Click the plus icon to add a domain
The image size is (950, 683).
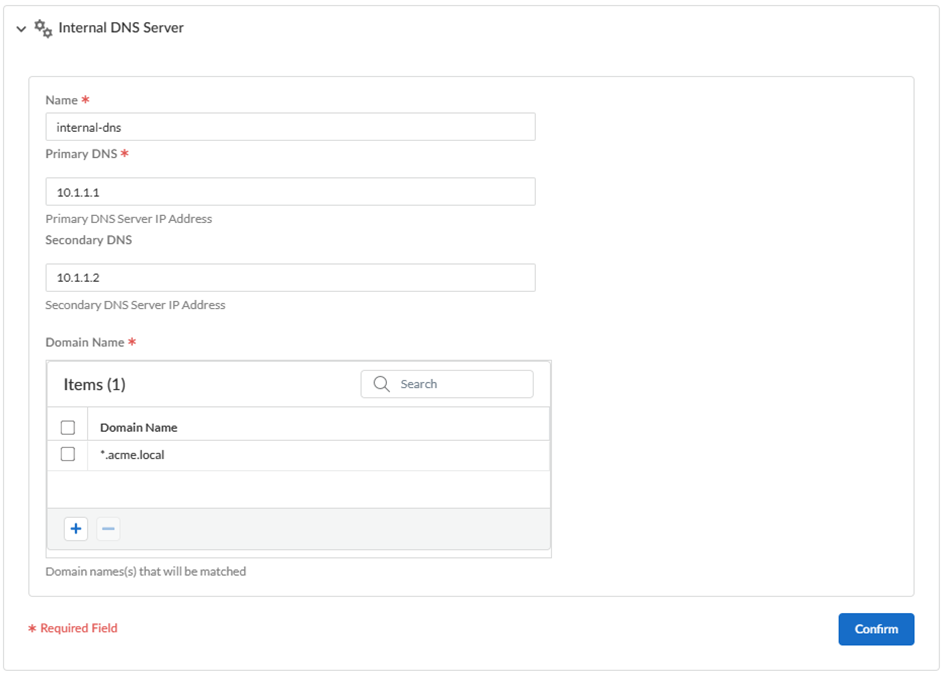pos(76,529)
